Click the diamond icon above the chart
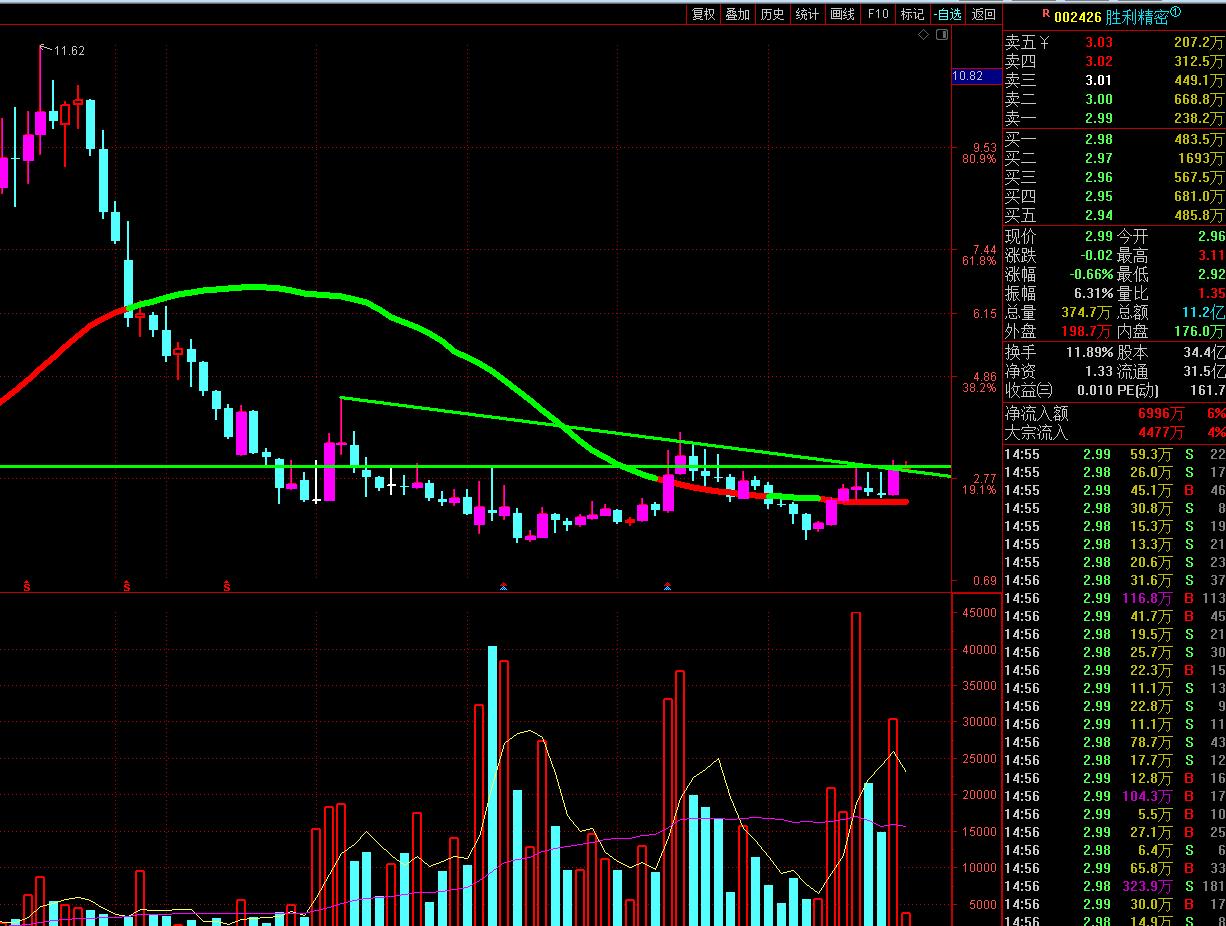 pos(924,36)
